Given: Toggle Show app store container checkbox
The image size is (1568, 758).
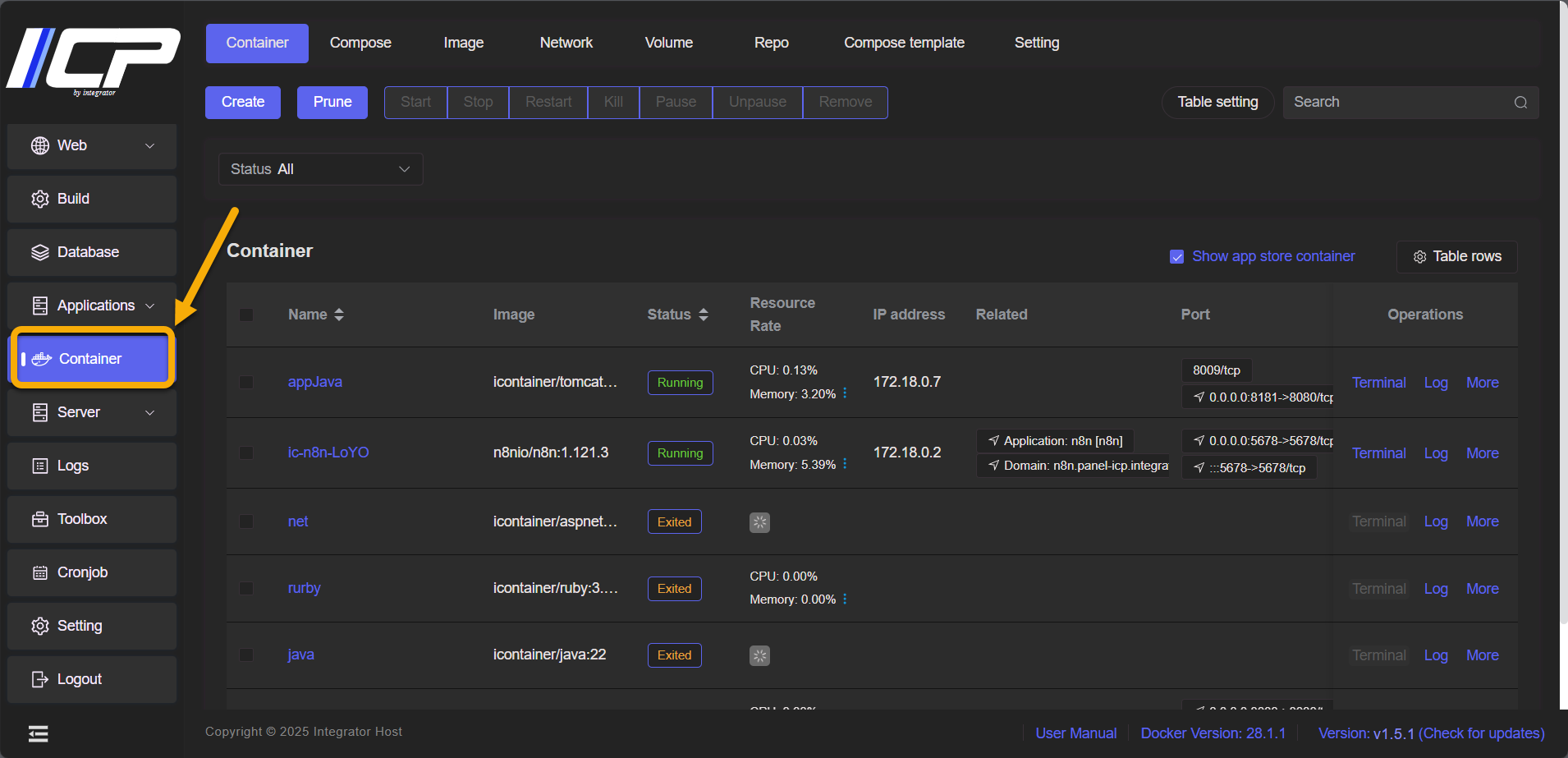Looking at the screenshot, I should [1176, 257].
